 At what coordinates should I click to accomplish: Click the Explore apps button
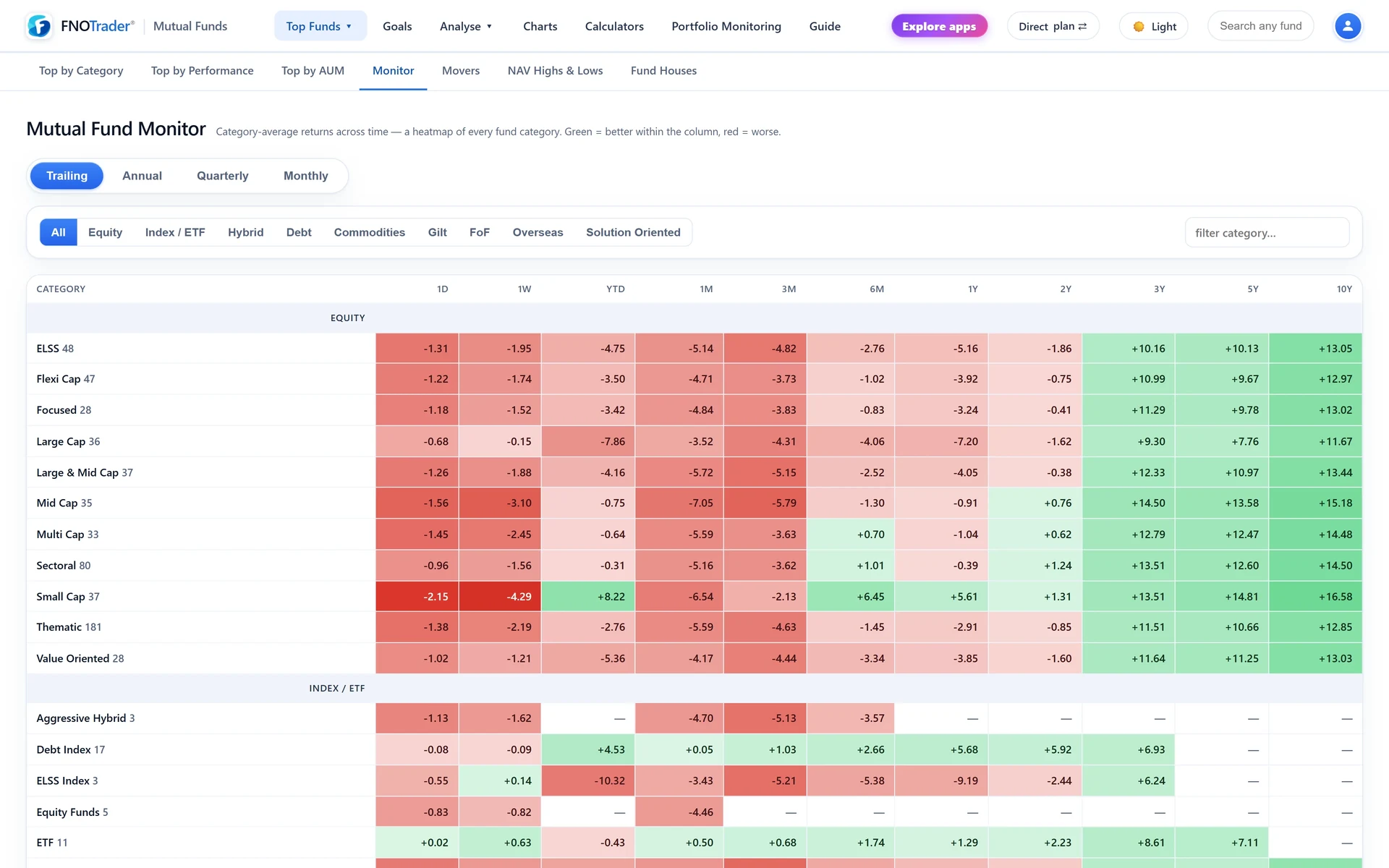click(x=939, y=26)
